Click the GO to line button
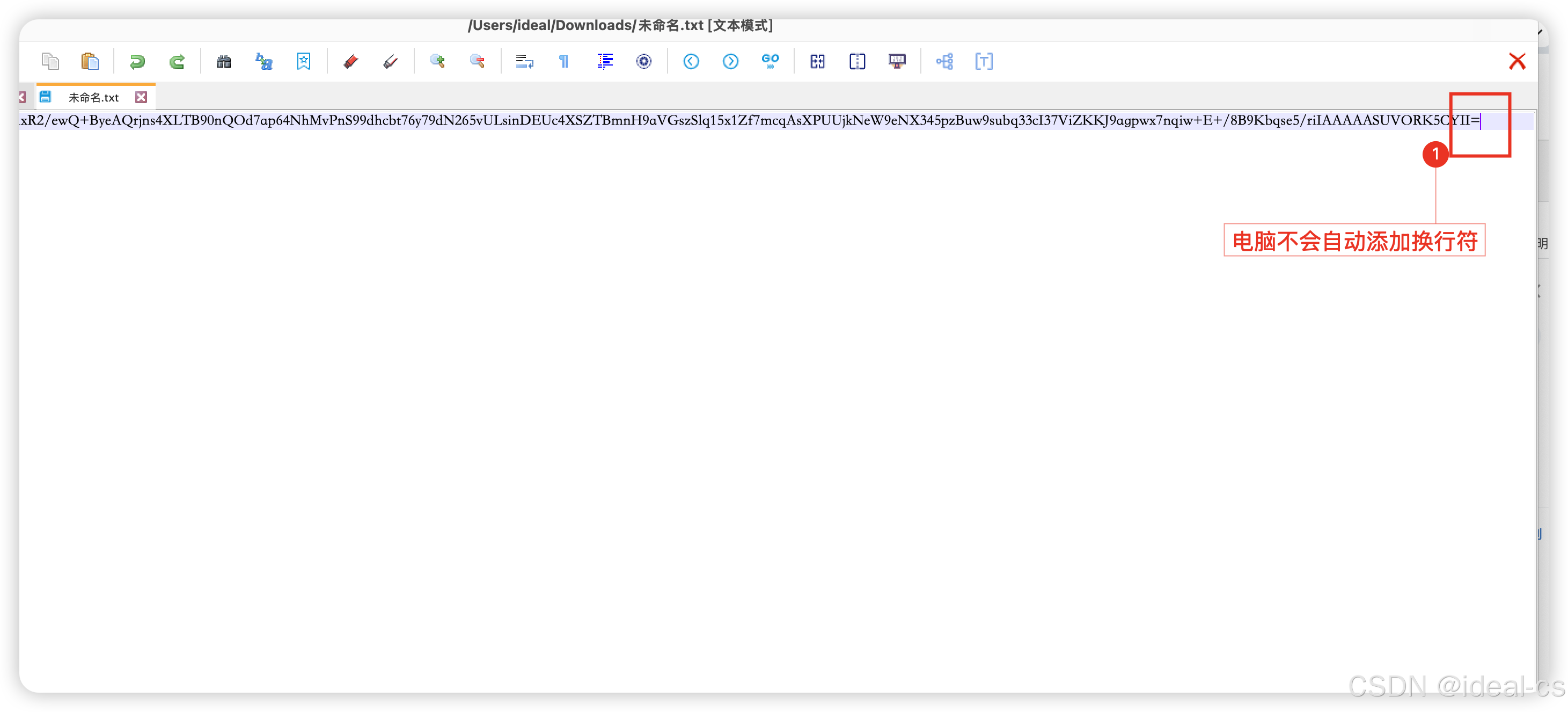The width and height of the screenshot is (1568, 712). [x=770, y=62]
